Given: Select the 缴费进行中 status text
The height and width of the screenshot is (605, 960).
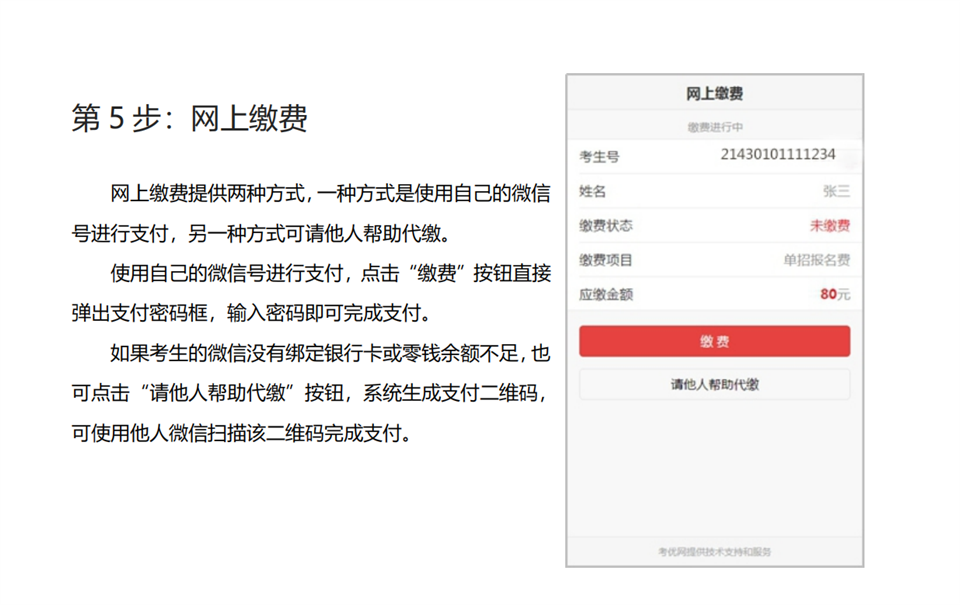Looking at the screenshot, I should [714, 127].
